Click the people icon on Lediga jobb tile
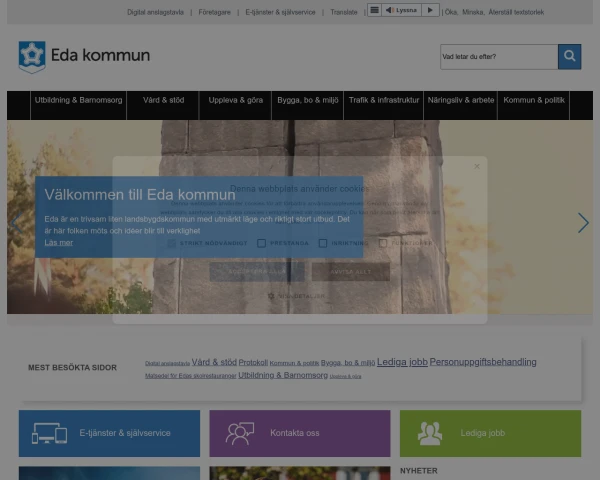This screenshot has height=480, width=600. pos(430,433)
